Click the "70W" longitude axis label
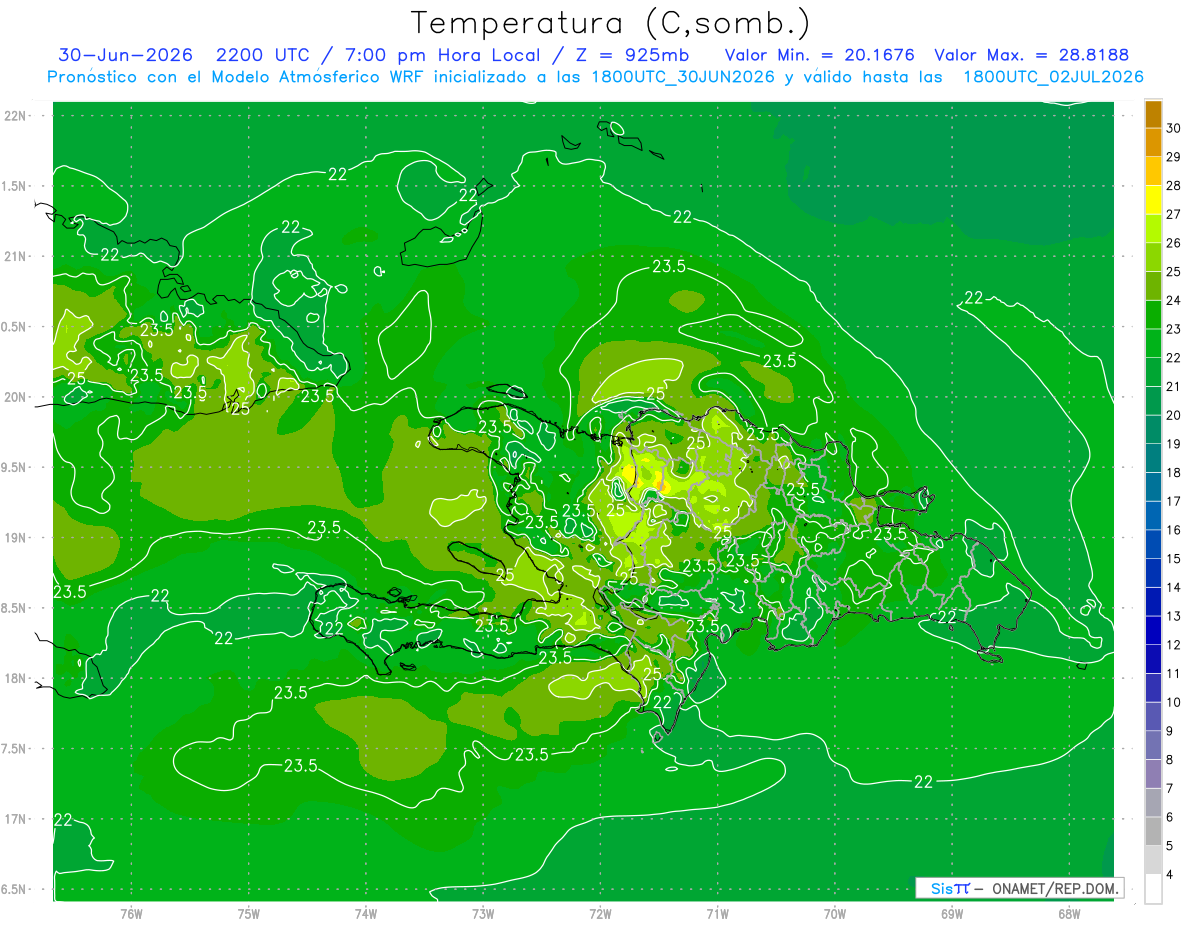This screenshot has height=927, width=1200. pyautogui.click(x=835, y=914)
